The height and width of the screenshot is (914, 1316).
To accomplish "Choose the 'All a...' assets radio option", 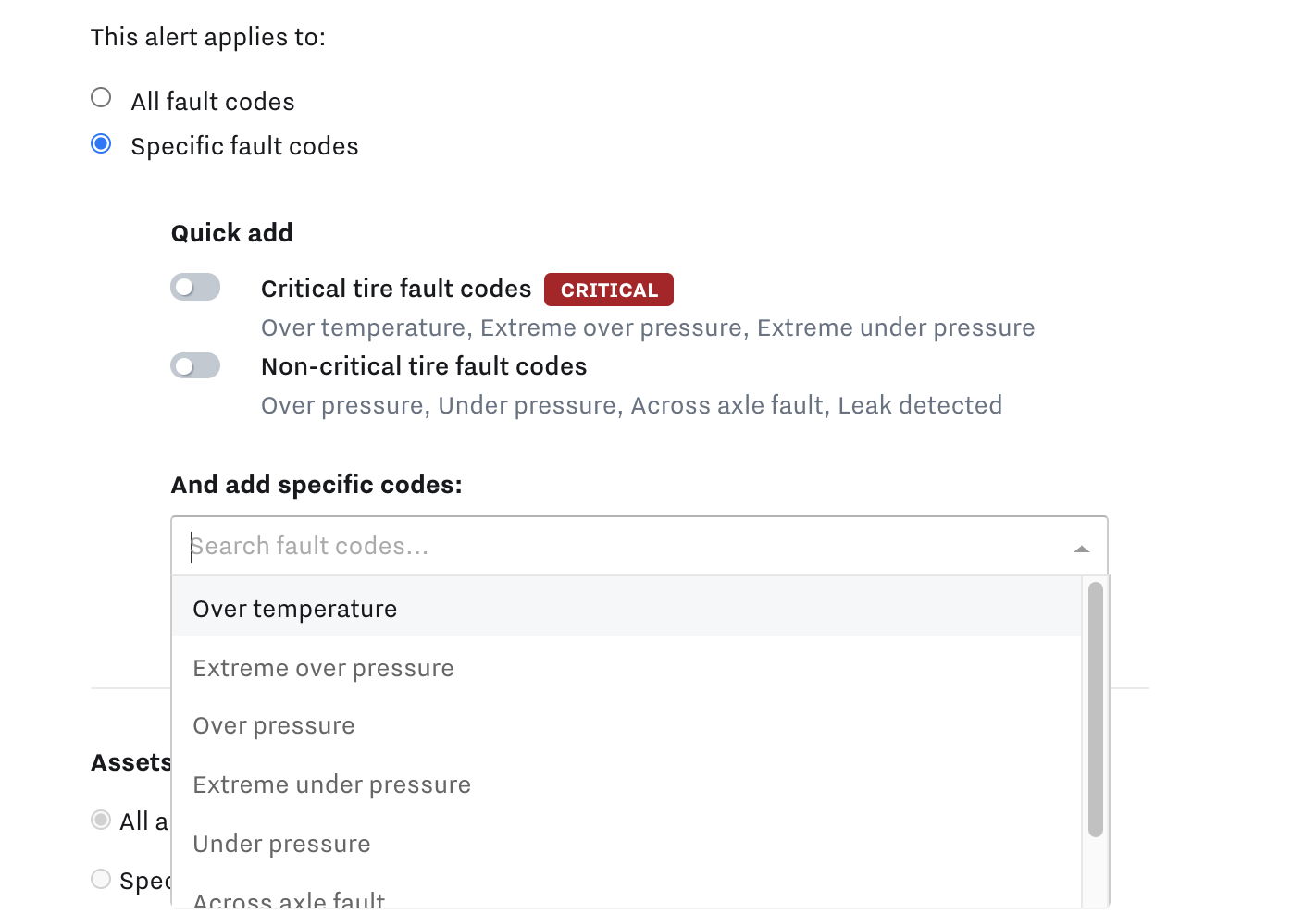I will click(x=101, y=820).
